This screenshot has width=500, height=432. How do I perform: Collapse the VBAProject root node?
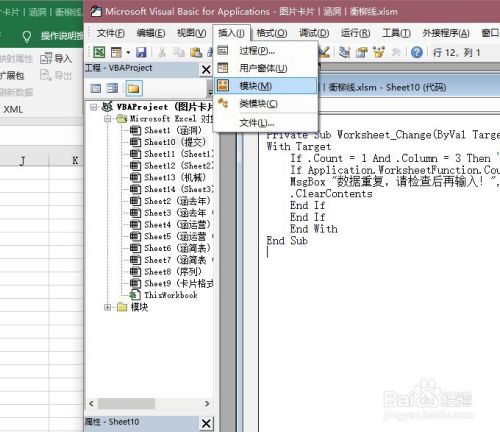(94, 107)
